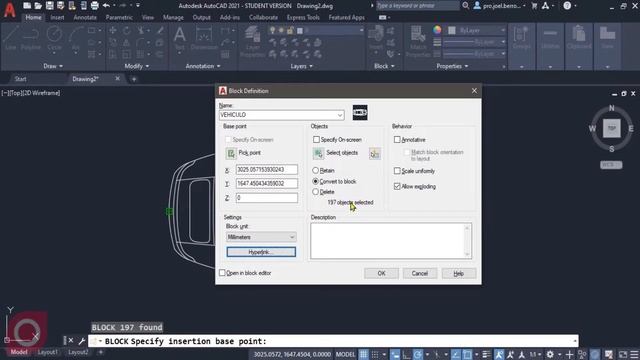Enable the Annotative checkbox
Viewport: 640px width, 360px height.
point(397,140)
